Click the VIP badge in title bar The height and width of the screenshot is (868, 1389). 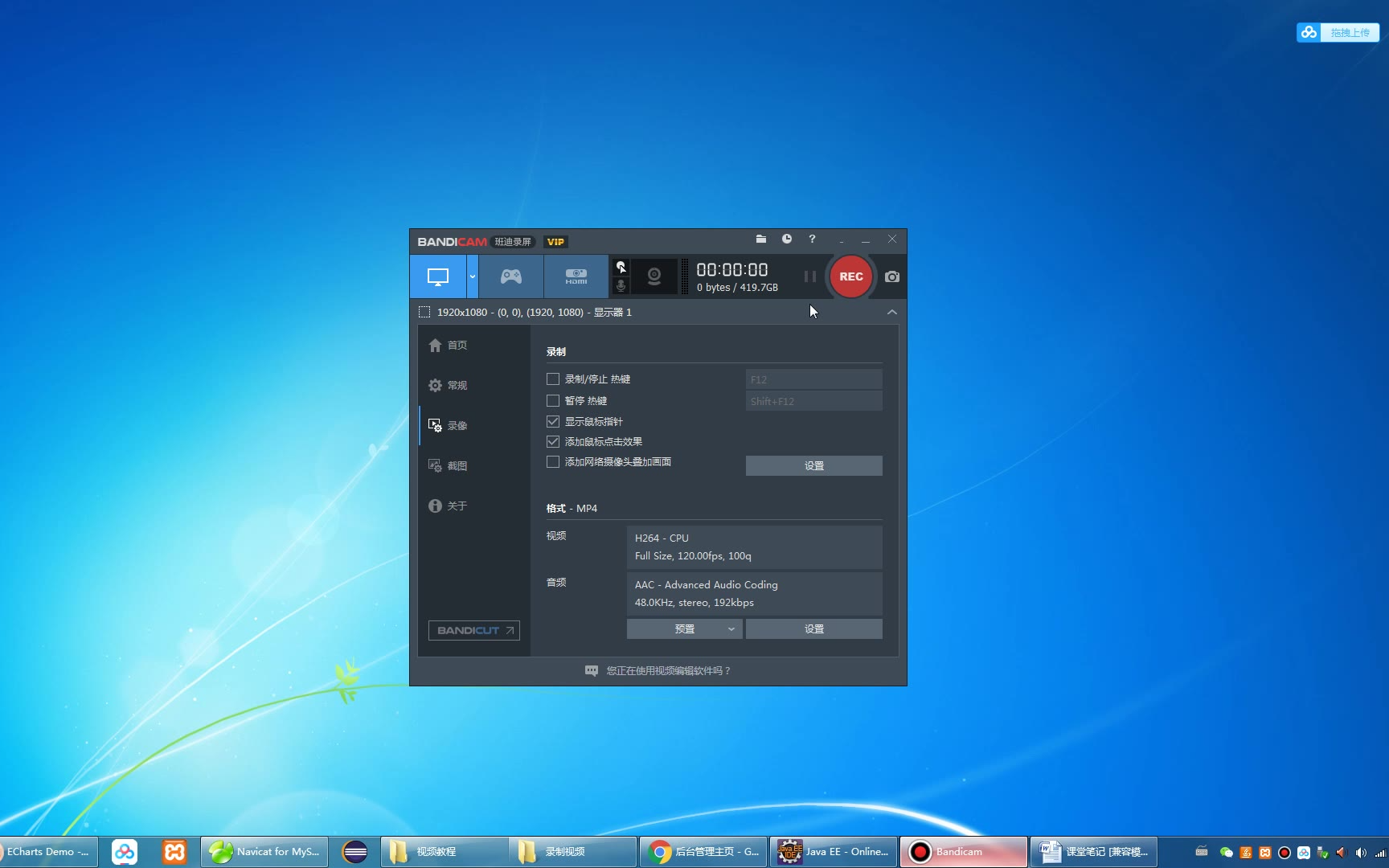(555, 241)
